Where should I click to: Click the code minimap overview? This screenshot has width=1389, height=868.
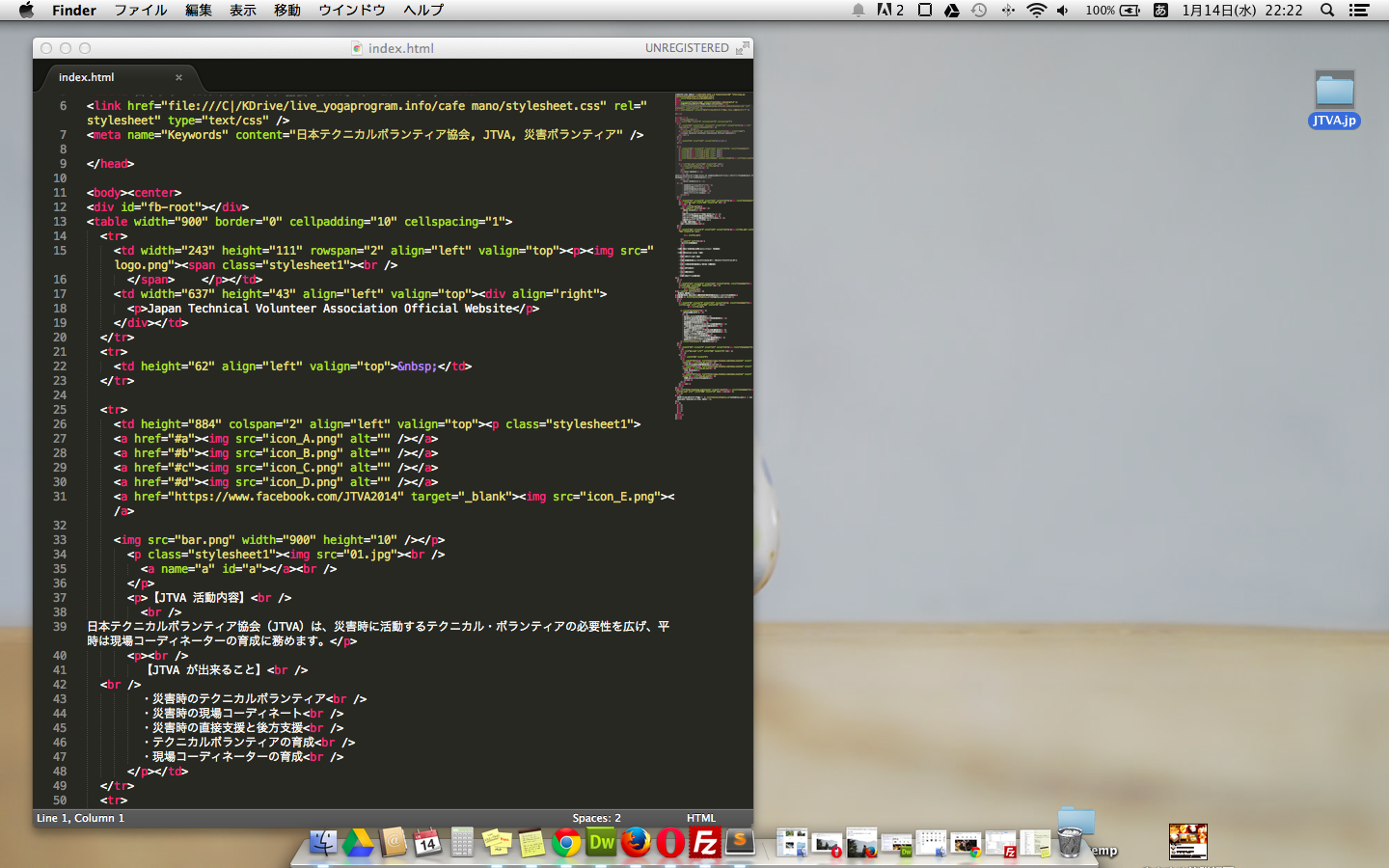pyautogui.click(x=714, y=256)
